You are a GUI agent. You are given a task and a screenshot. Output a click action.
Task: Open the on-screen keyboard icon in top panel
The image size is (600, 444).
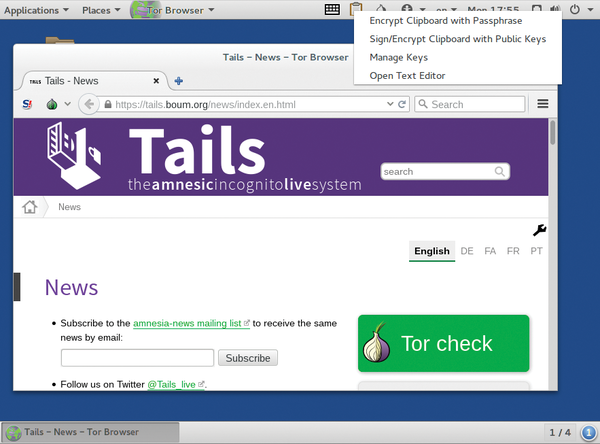(x=332, y=9)
